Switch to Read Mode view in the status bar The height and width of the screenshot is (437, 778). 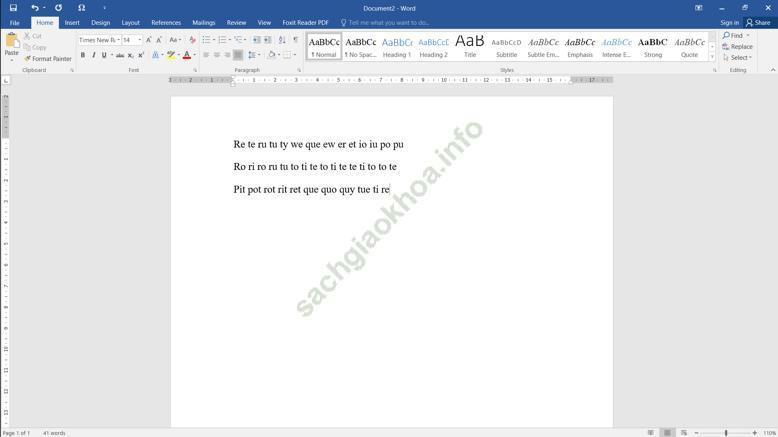coord(650,433)
